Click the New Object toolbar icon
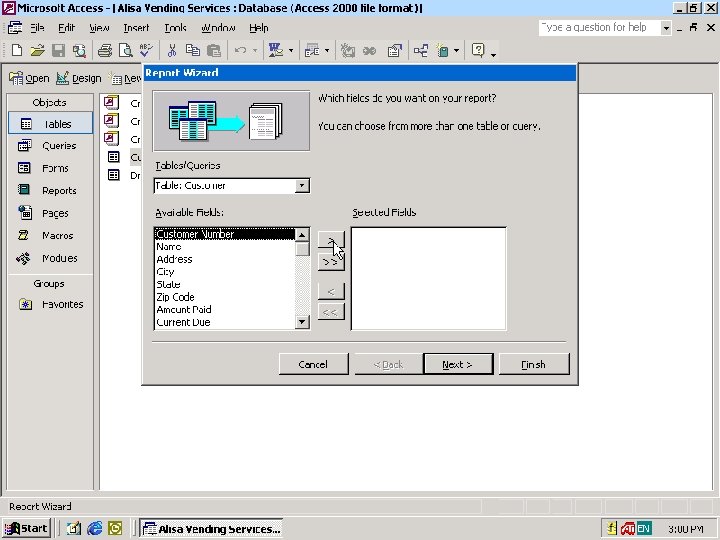 pyautogui.click(x=442, y=50)
